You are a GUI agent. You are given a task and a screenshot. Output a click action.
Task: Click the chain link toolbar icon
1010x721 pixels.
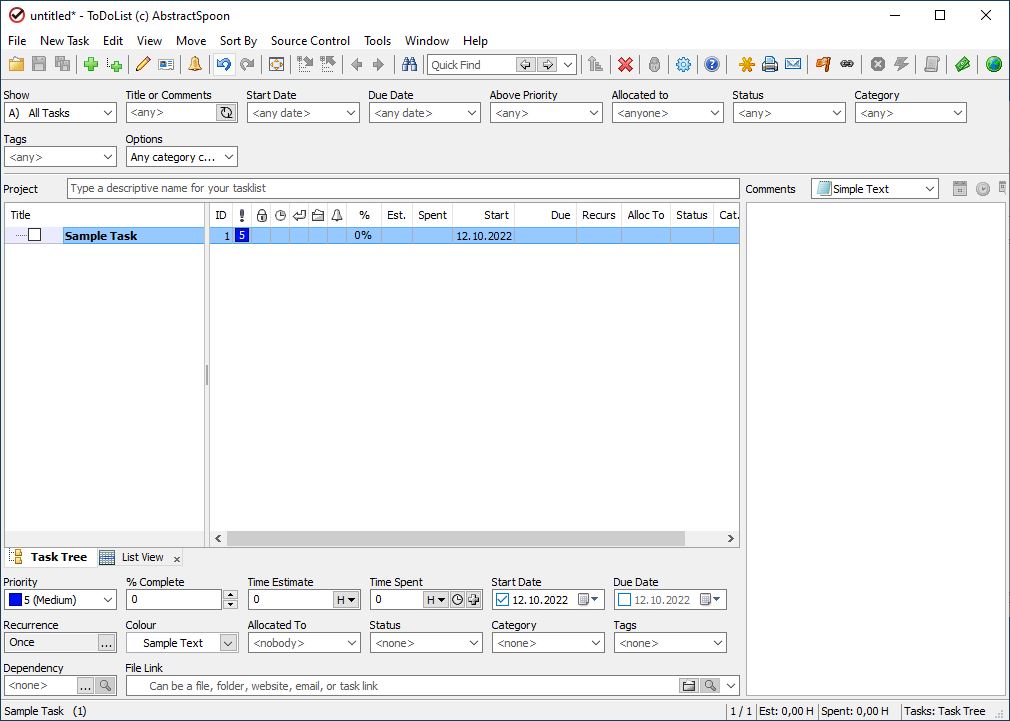846,64
